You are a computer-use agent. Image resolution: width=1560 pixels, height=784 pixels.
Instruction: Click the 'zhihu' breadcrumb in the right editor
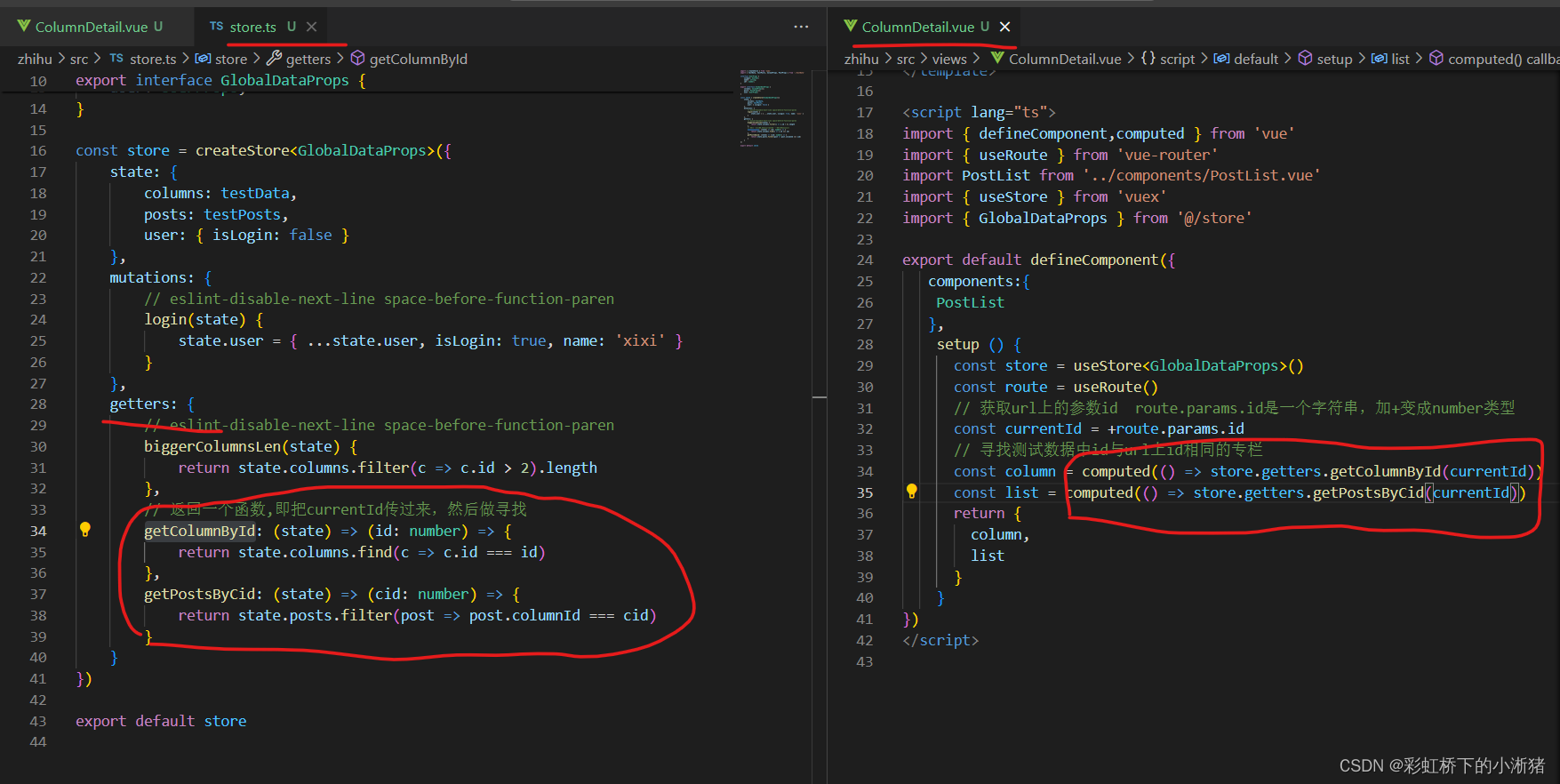tap(861, 59)
